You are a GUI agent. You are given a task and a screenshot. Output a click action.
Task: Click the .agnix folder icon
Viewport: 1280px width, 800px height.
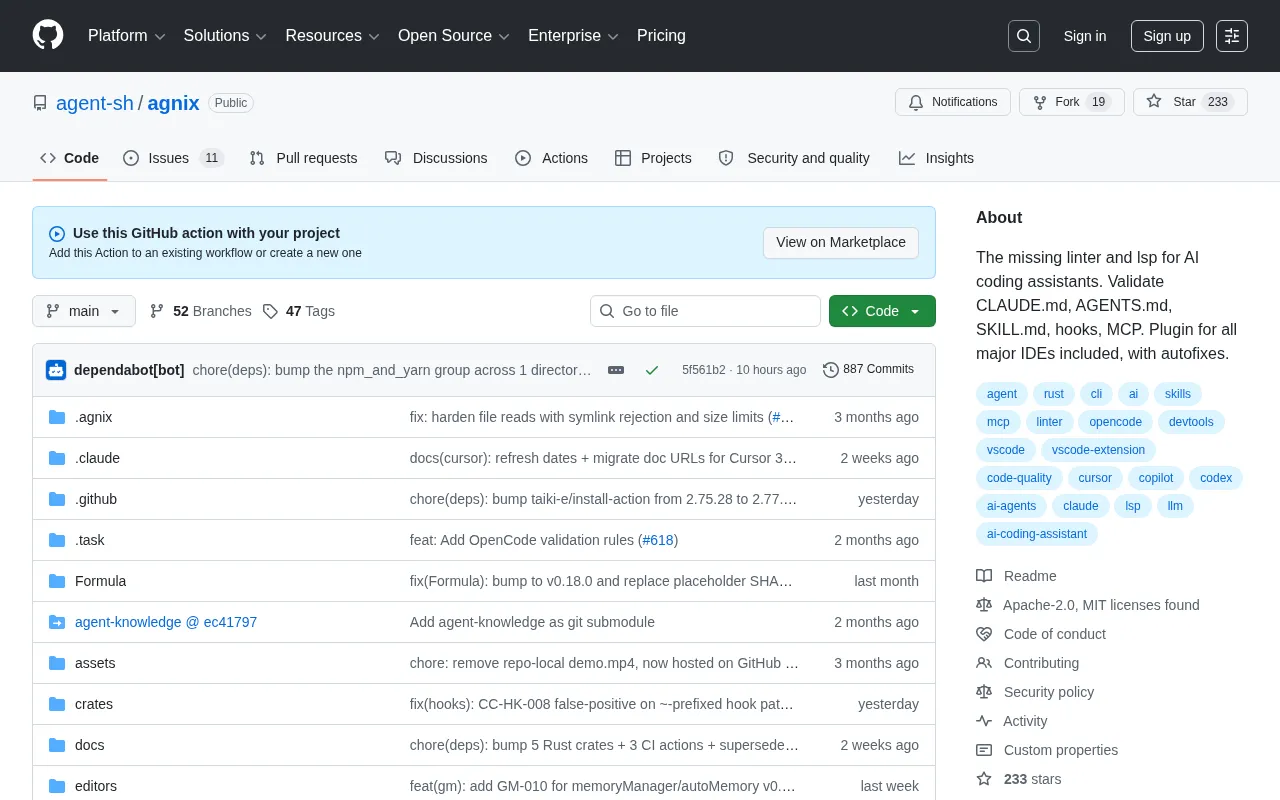[57, 417]
